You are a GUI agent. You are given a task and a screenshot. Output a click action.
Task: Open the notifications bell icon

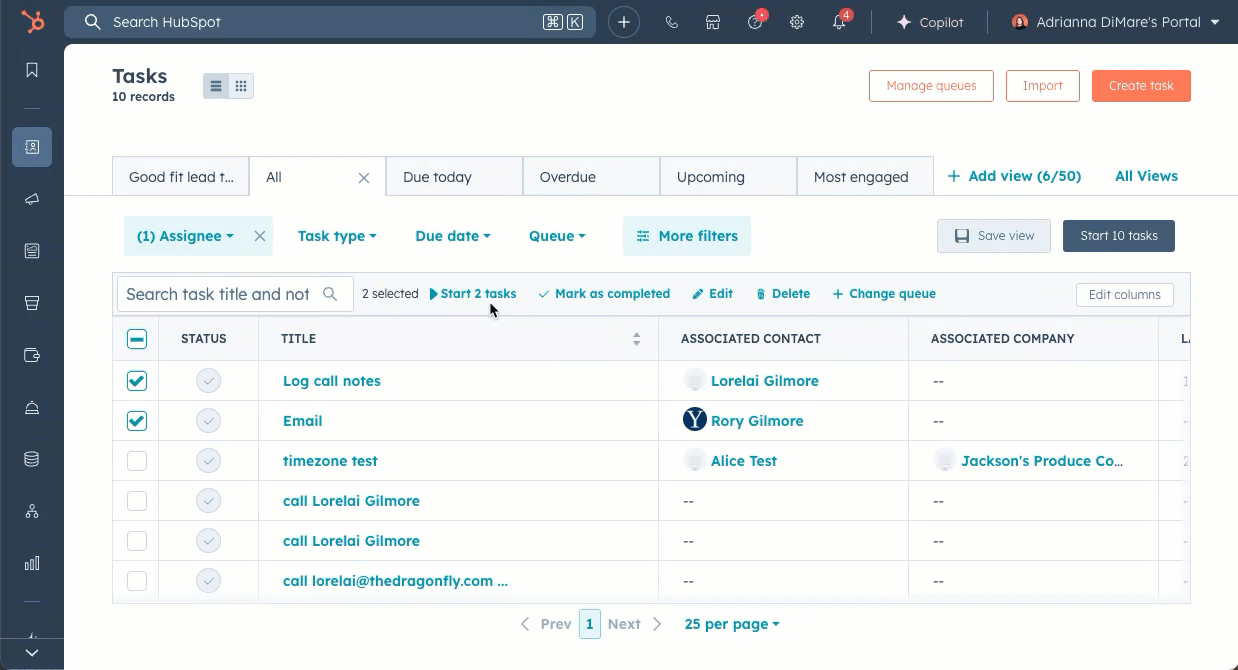tap(839, 22)
